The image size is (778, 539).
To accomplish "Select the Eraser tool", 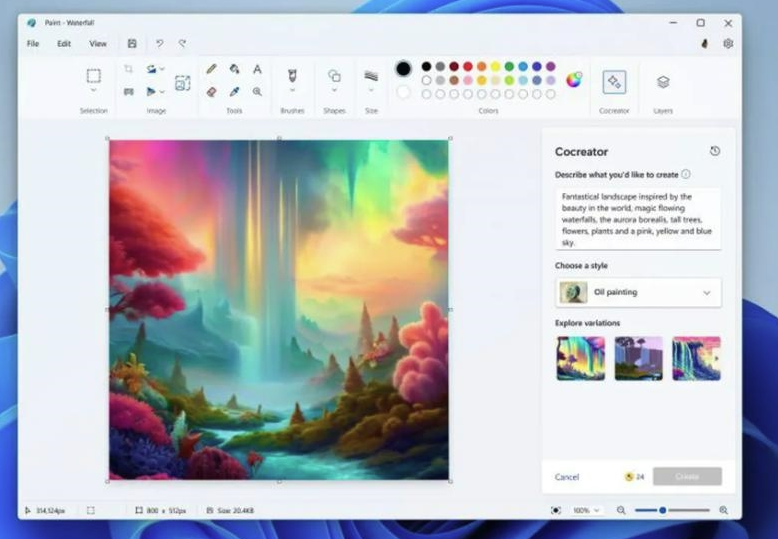I will (211, 91).
